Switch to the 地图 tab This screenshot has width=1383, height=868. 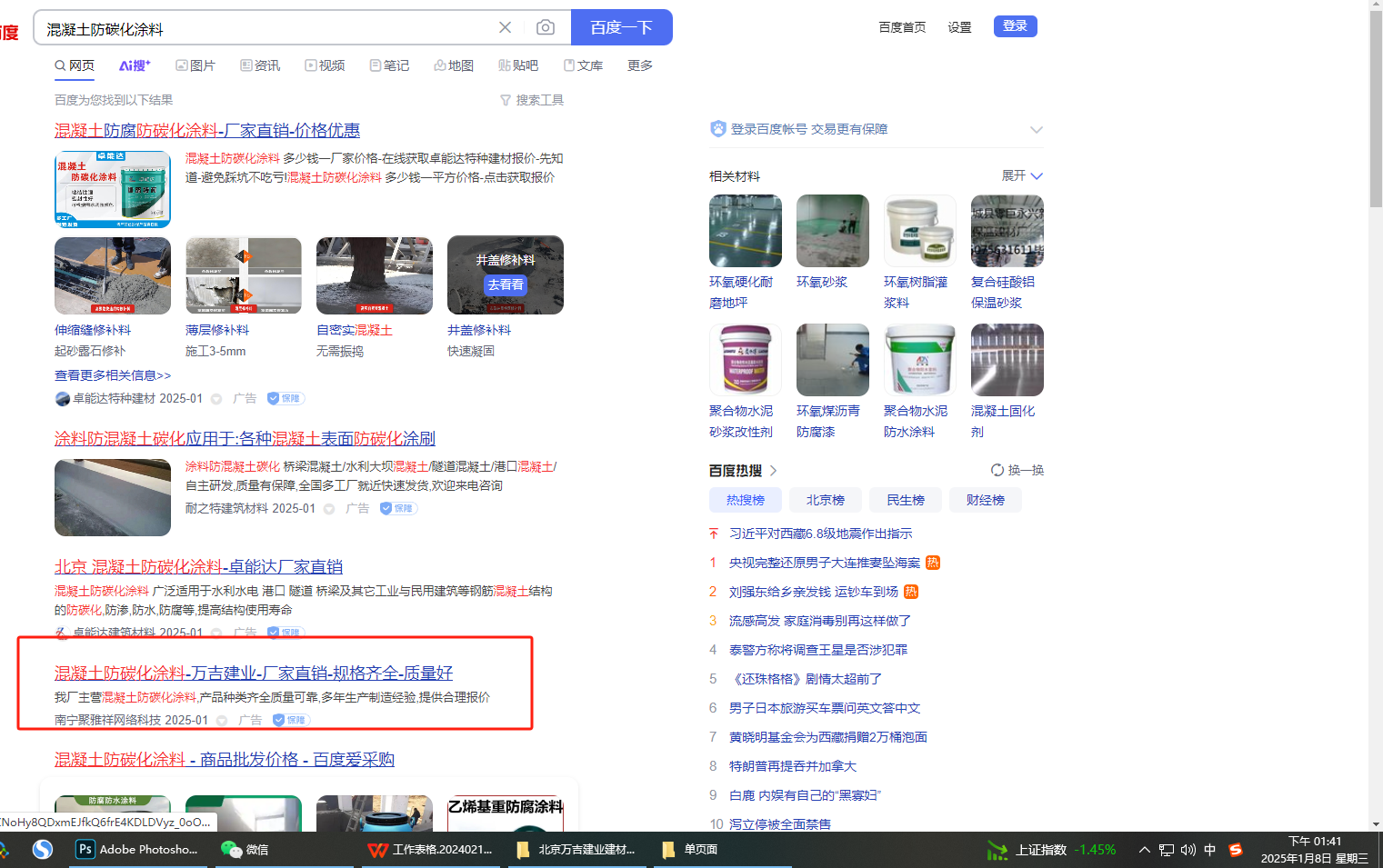coord(454,65)
